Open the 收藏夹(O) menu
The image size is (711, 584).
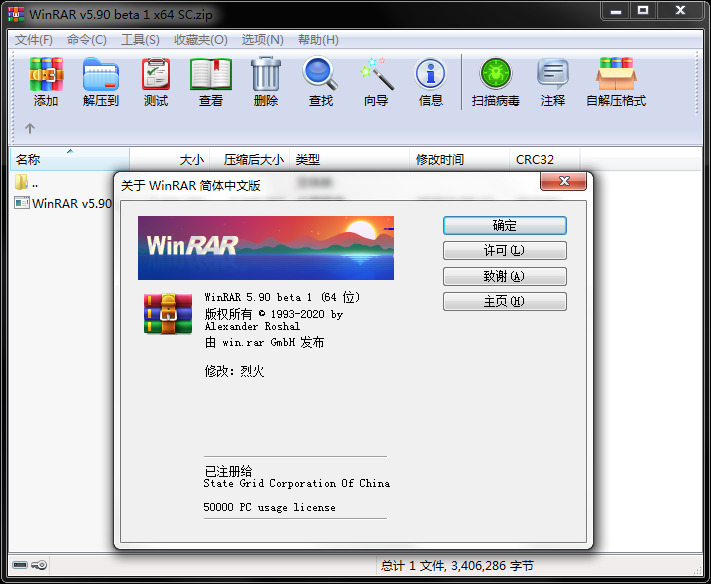pyautogui.click(x=200, y=40)
